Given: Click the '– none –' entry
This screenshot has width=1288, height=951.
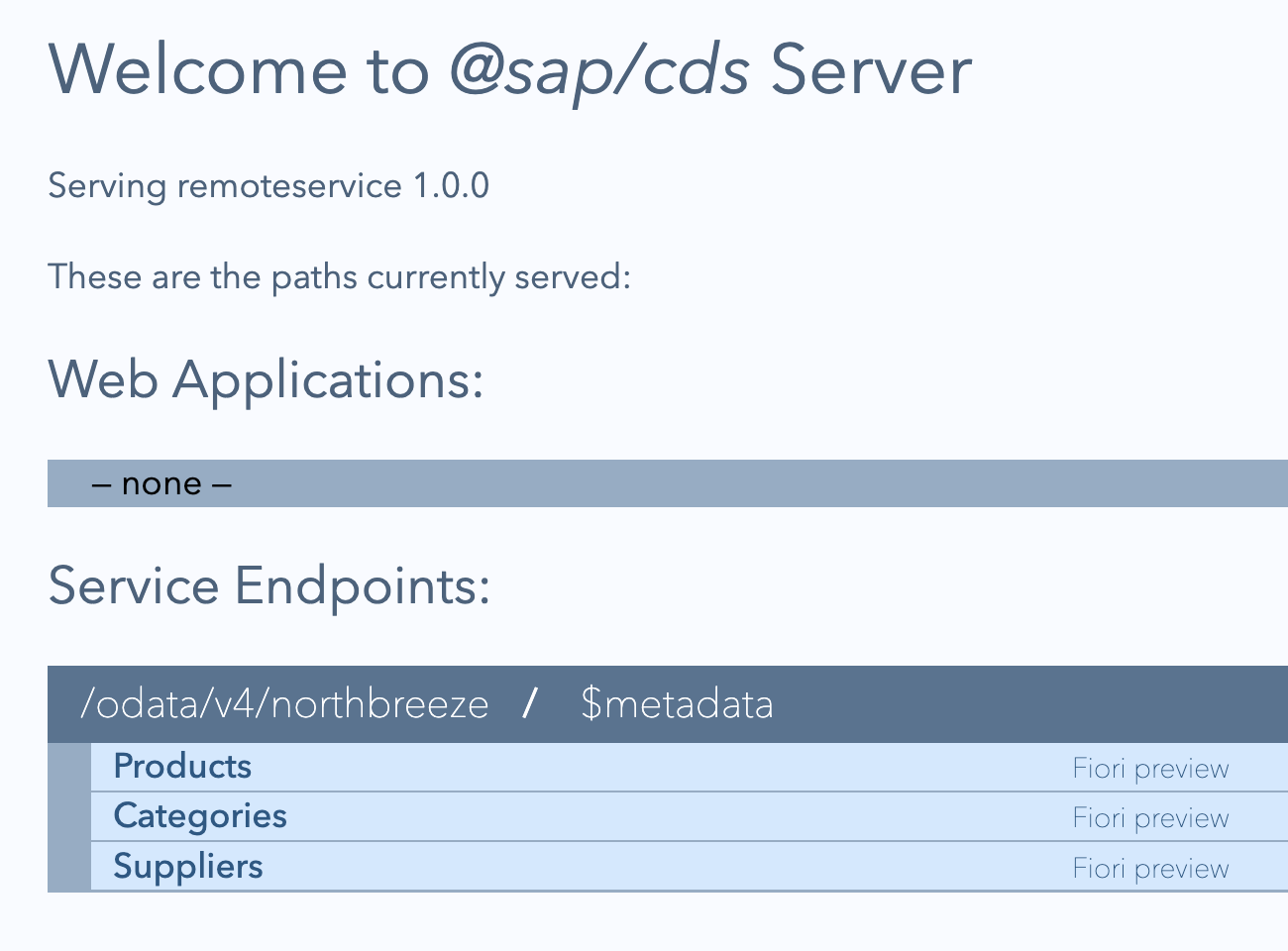Looking at the screenshot, I should point(161,483).
